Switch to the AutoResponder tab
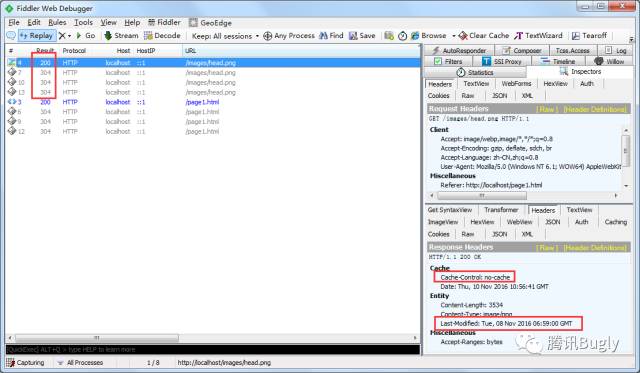This screenshot has height=373, width=640. coord(459,51)
